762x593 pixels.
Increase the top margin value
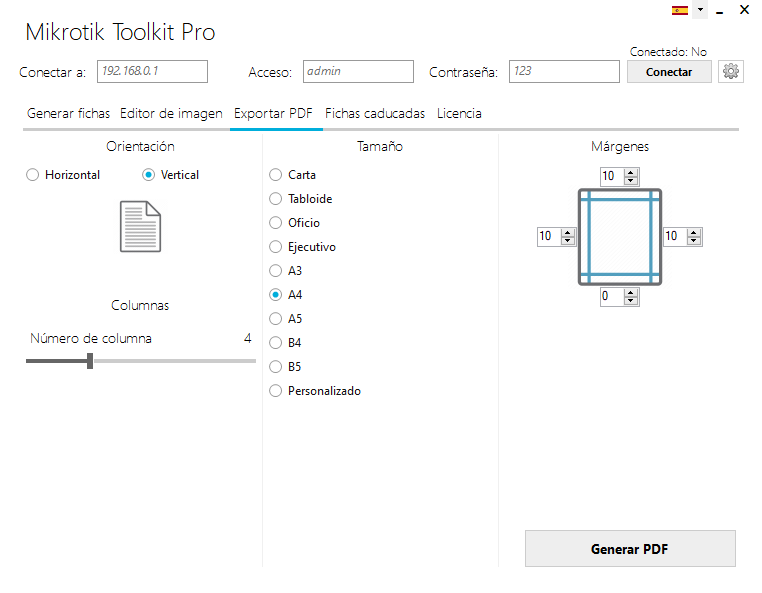[631, 172]
